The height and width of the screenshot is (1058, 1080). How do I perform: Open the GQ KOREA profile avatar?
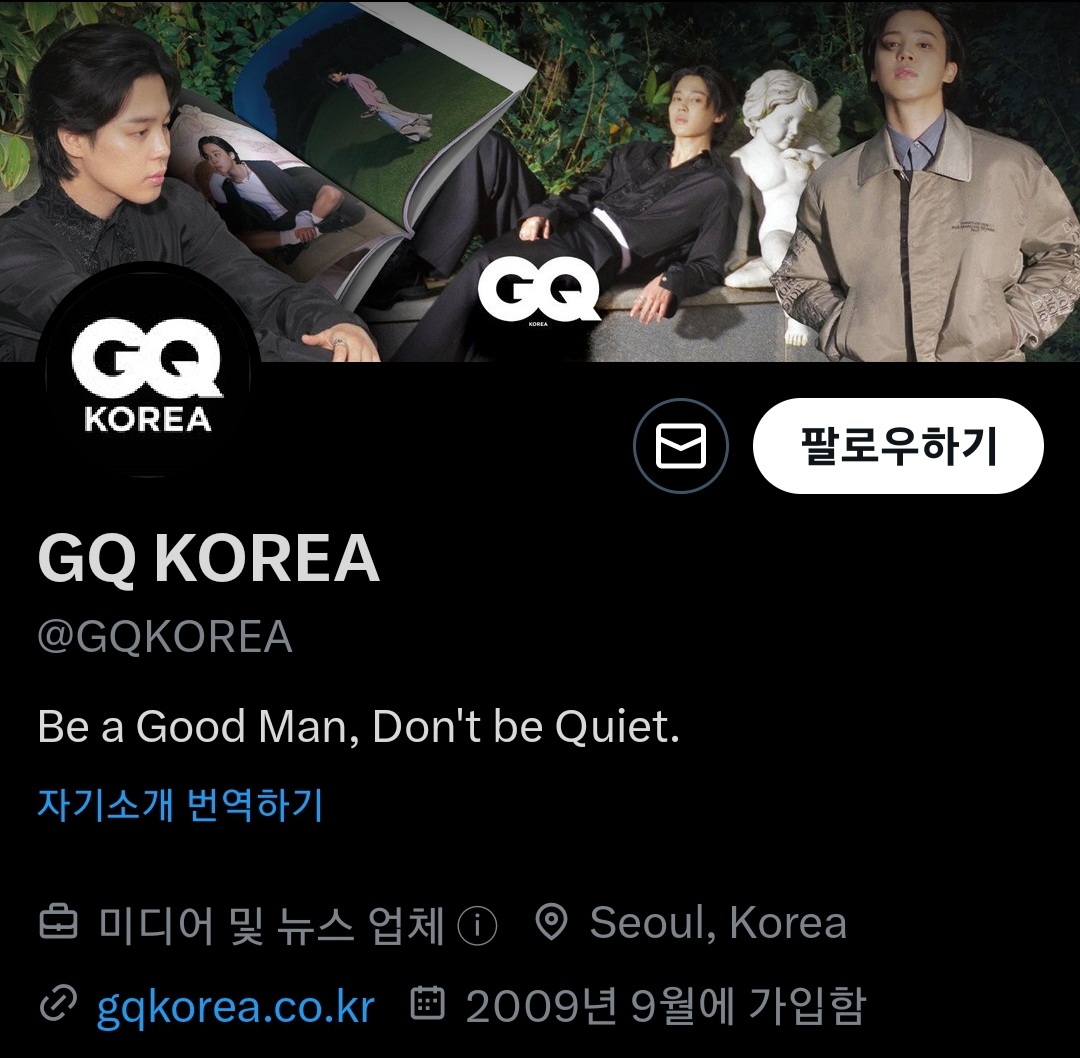pos(147,375)
